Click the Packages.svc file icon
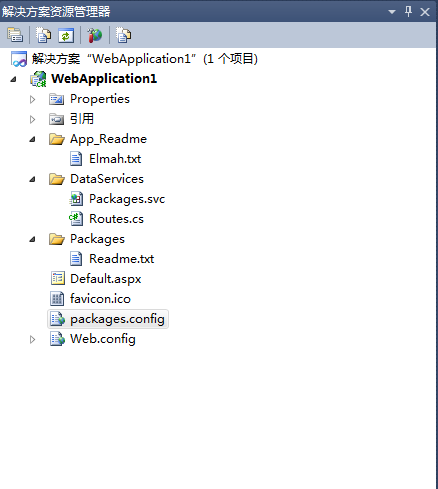The width and height of the screenshot is (438, 489). tap(76, 199)
